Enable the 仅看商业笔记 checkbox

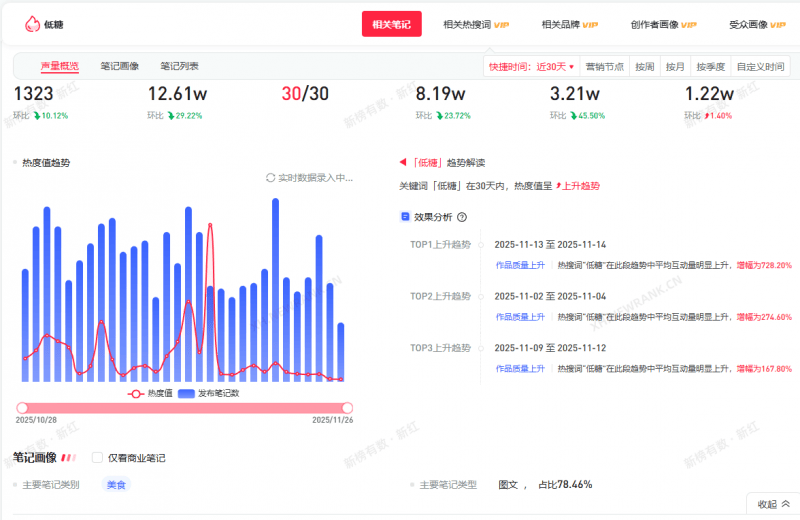tap(97, 458)
